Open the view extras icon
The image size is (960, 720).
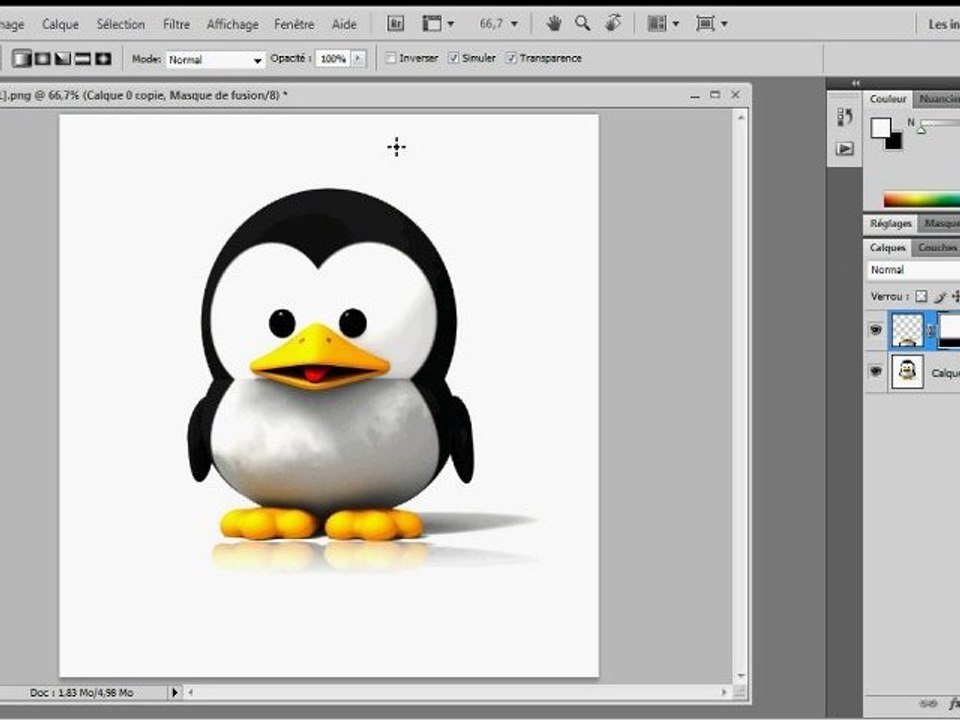(432, 24)
